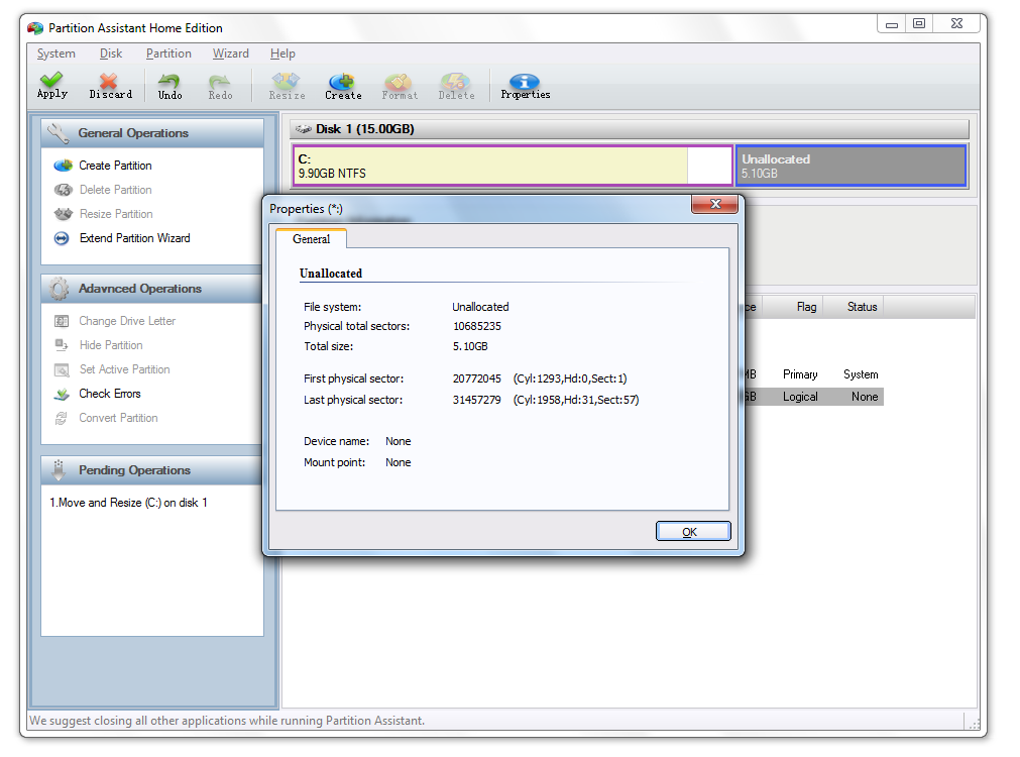
Task: Click the Set Active Partition icon
Action: point(61,369)
